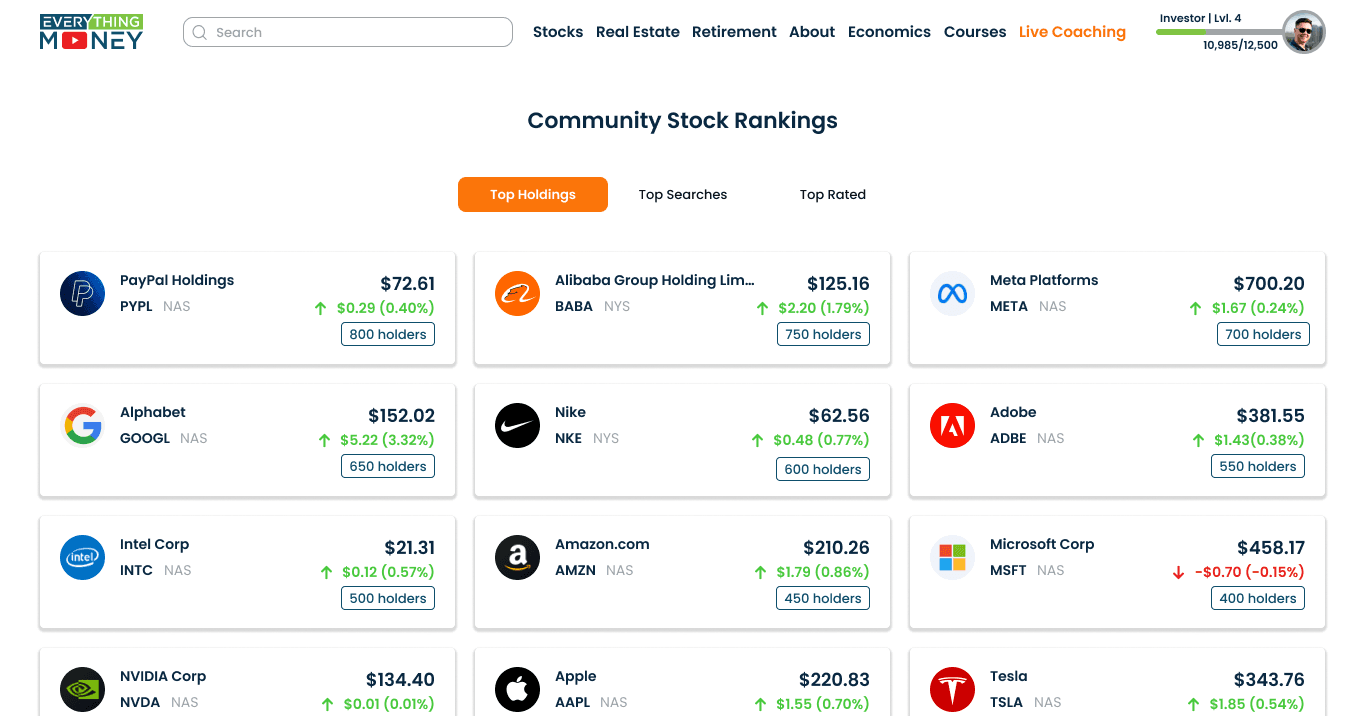Click the Meta Platforms infinity logo

pos(952,293)
